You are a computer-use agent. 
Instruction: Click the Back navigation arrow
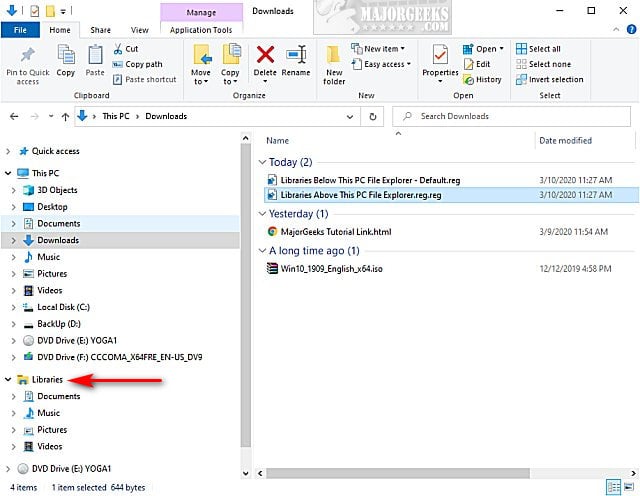14,117
